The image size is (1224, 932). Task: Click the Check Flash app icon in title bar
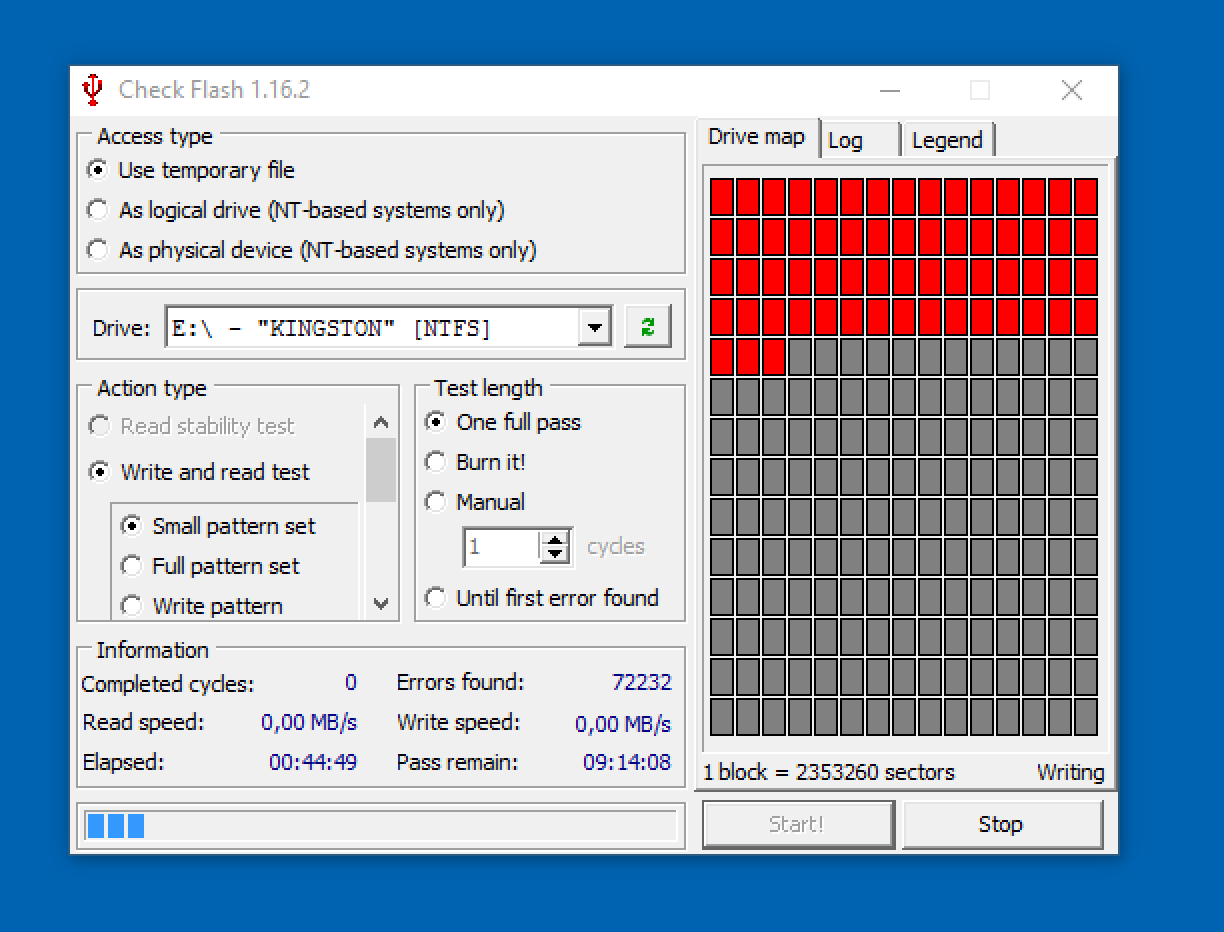click(92, 90)
